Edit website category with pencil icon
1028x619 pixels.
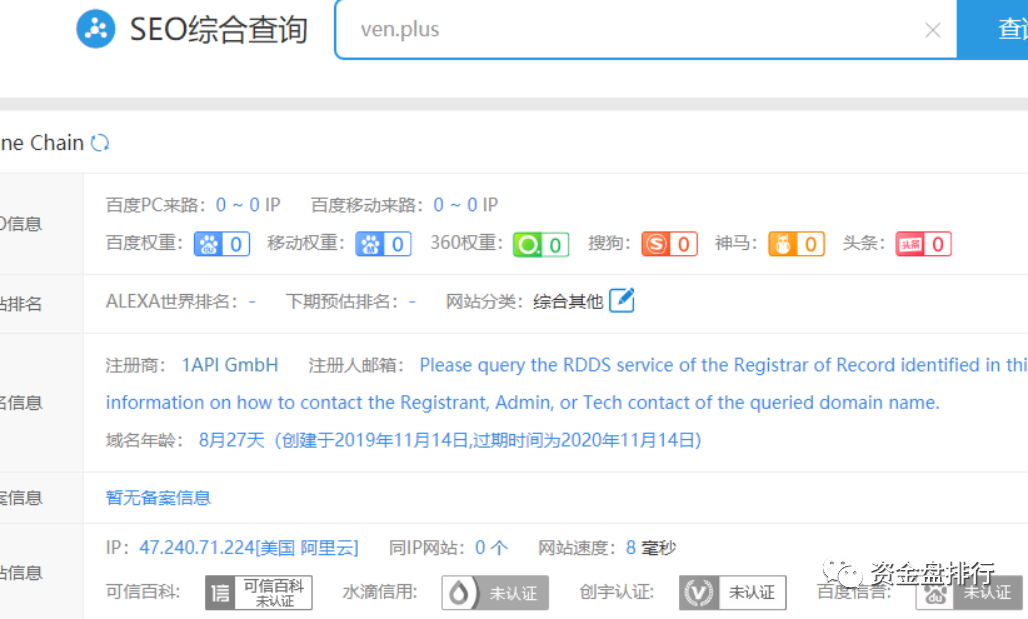point(622,300)
